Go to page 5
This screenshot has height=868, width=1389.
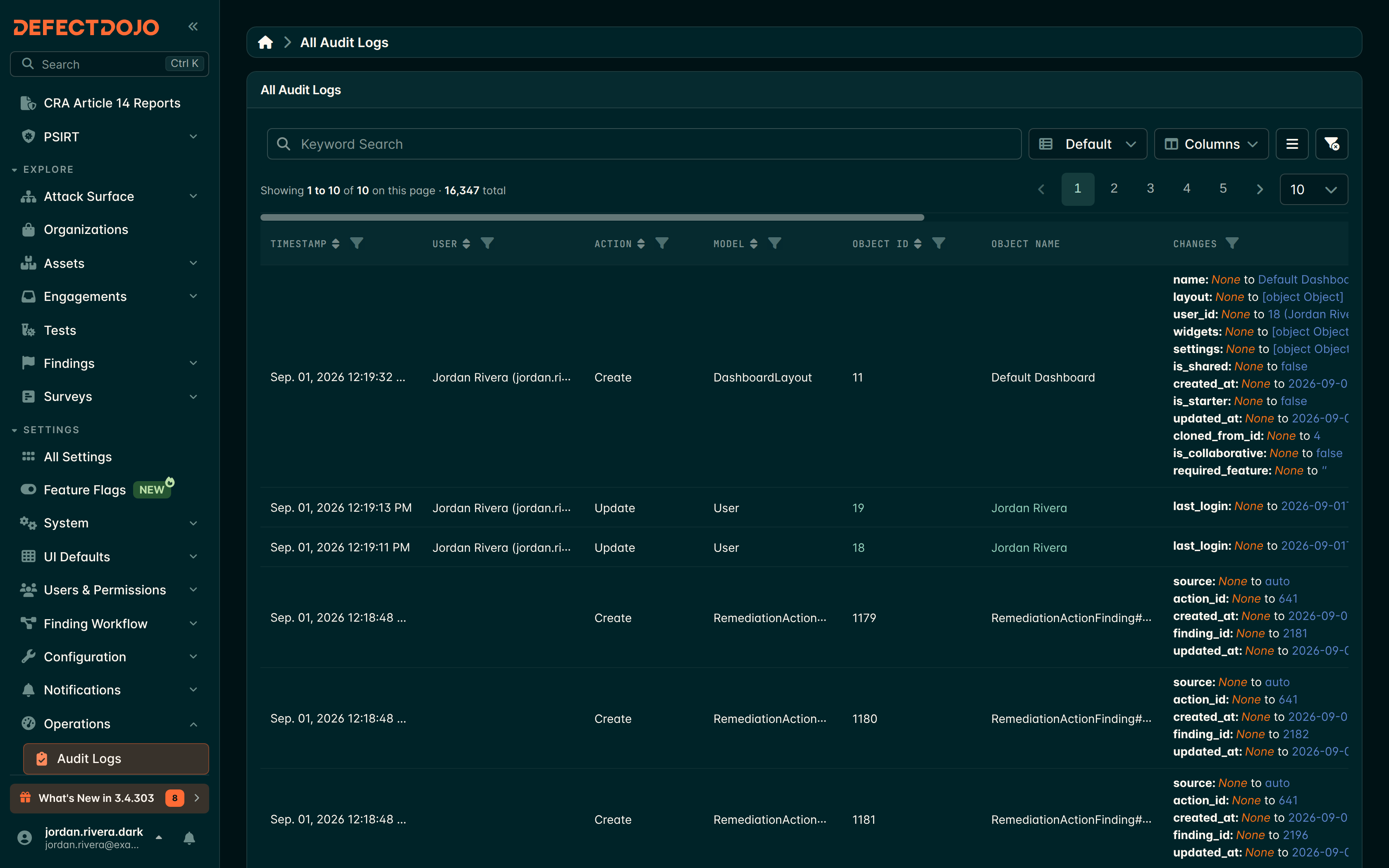coord(1222,189)
